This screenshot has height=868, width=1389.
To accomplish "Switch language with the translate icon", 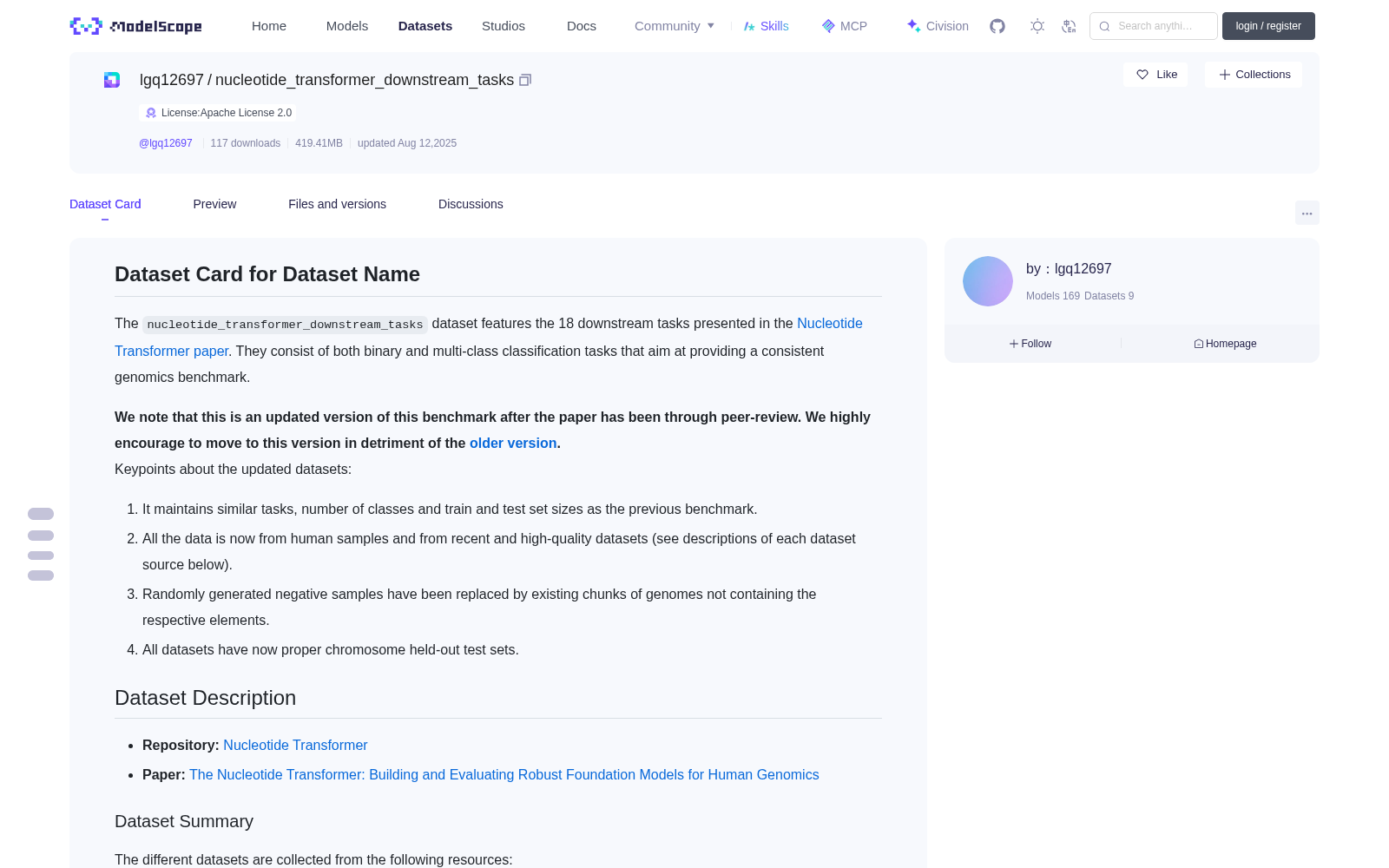I will (1070, 26).
